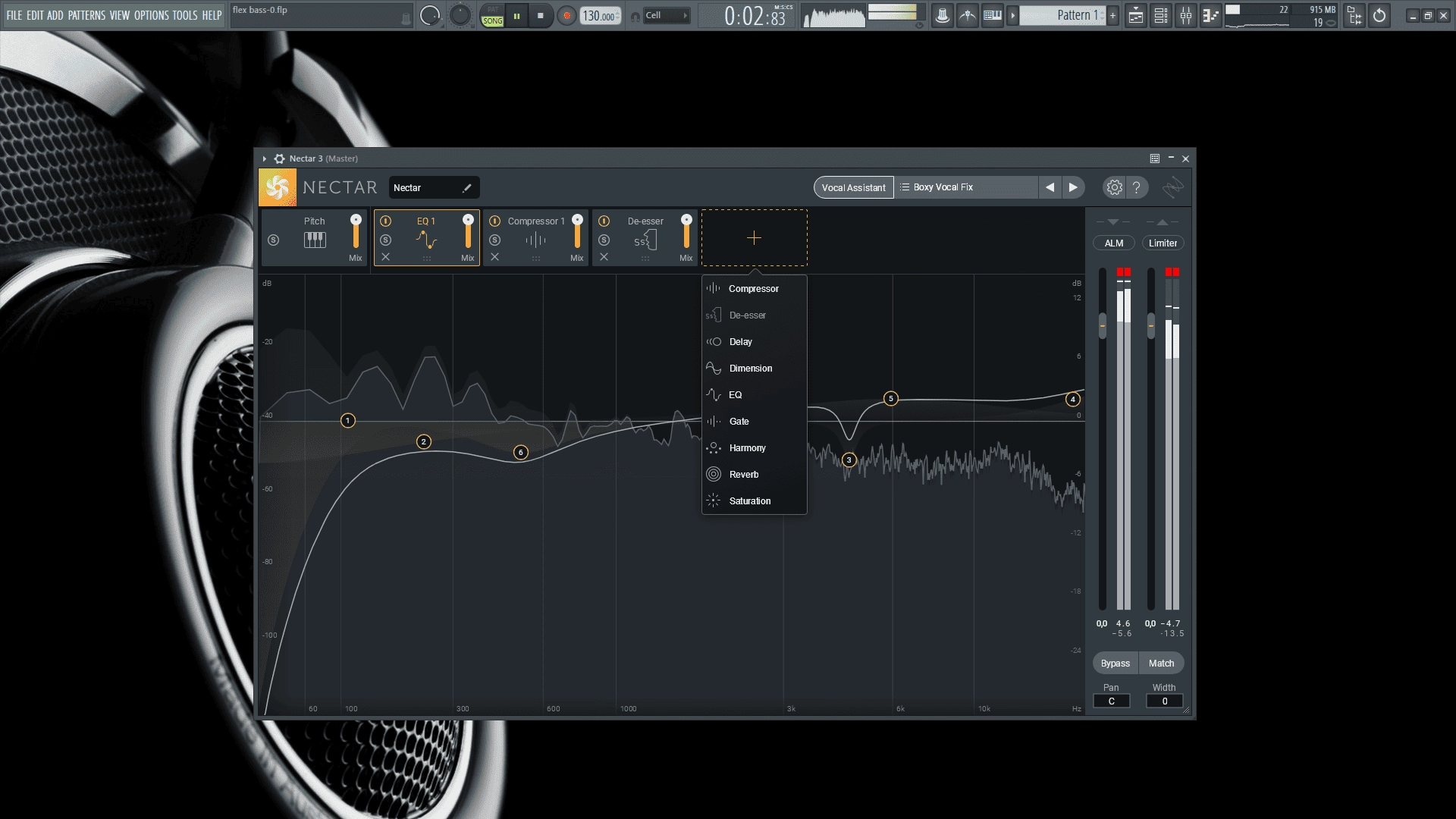Open the FL Studio TOOLS menu

point(185,15)
